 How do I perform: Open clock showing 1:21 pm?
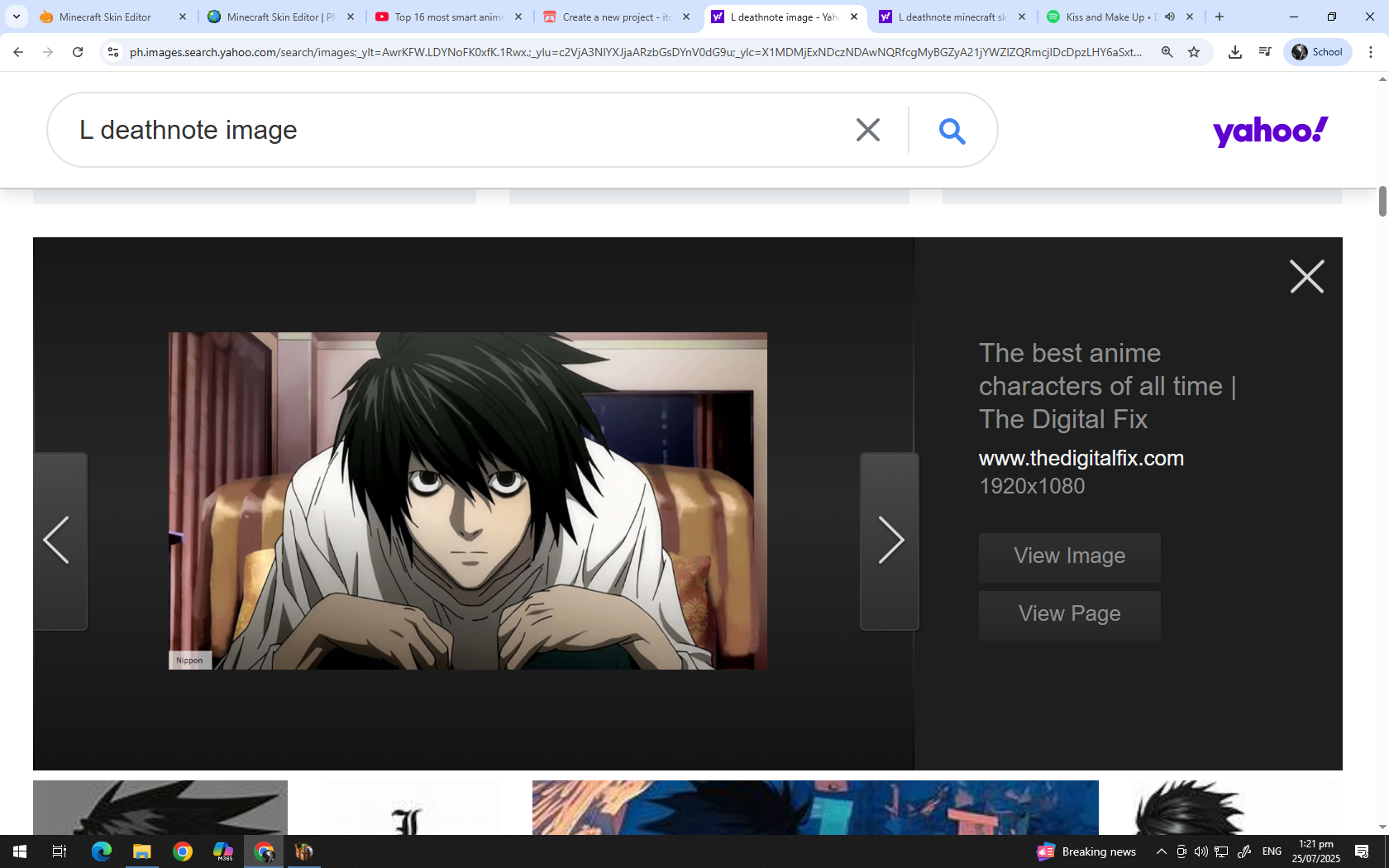(x=1316, y=851)
